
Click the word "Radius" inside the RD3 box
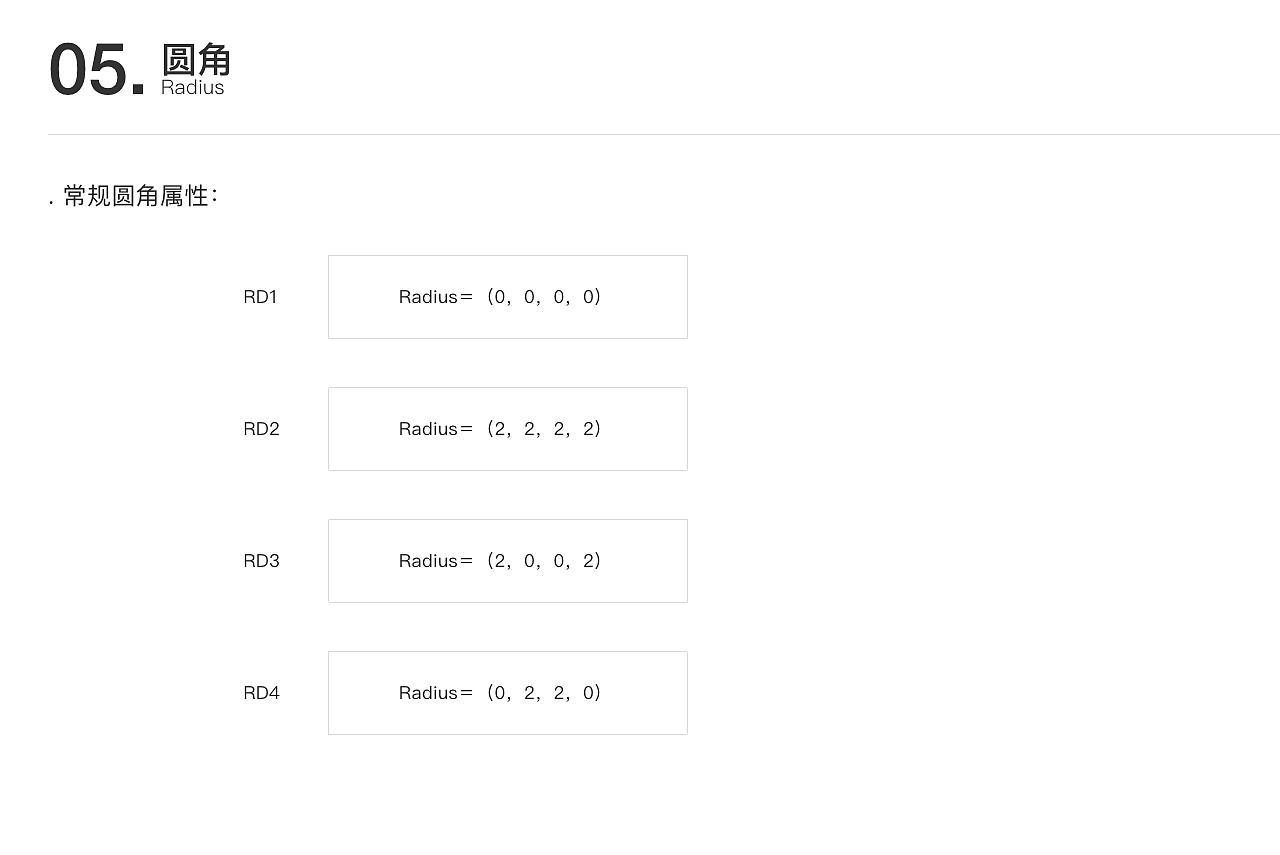click(x=428, y=561)
